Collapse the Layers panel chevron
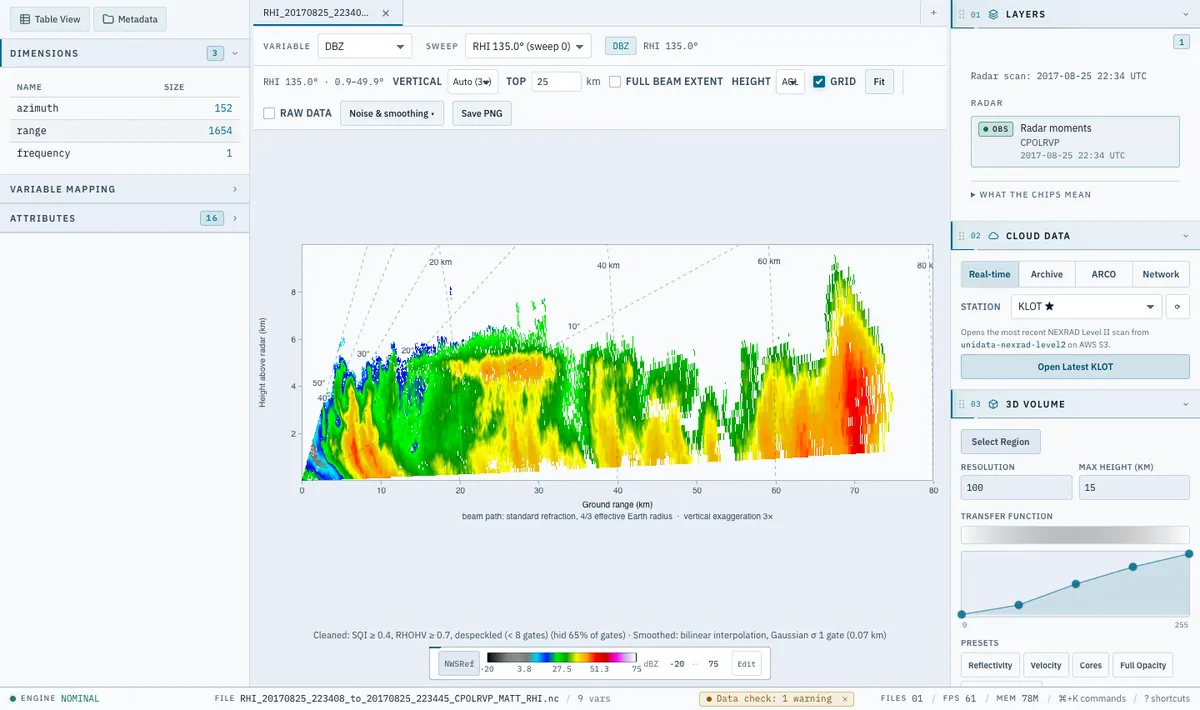The width and height of the screenshot is (1200, 710). 1185,14
